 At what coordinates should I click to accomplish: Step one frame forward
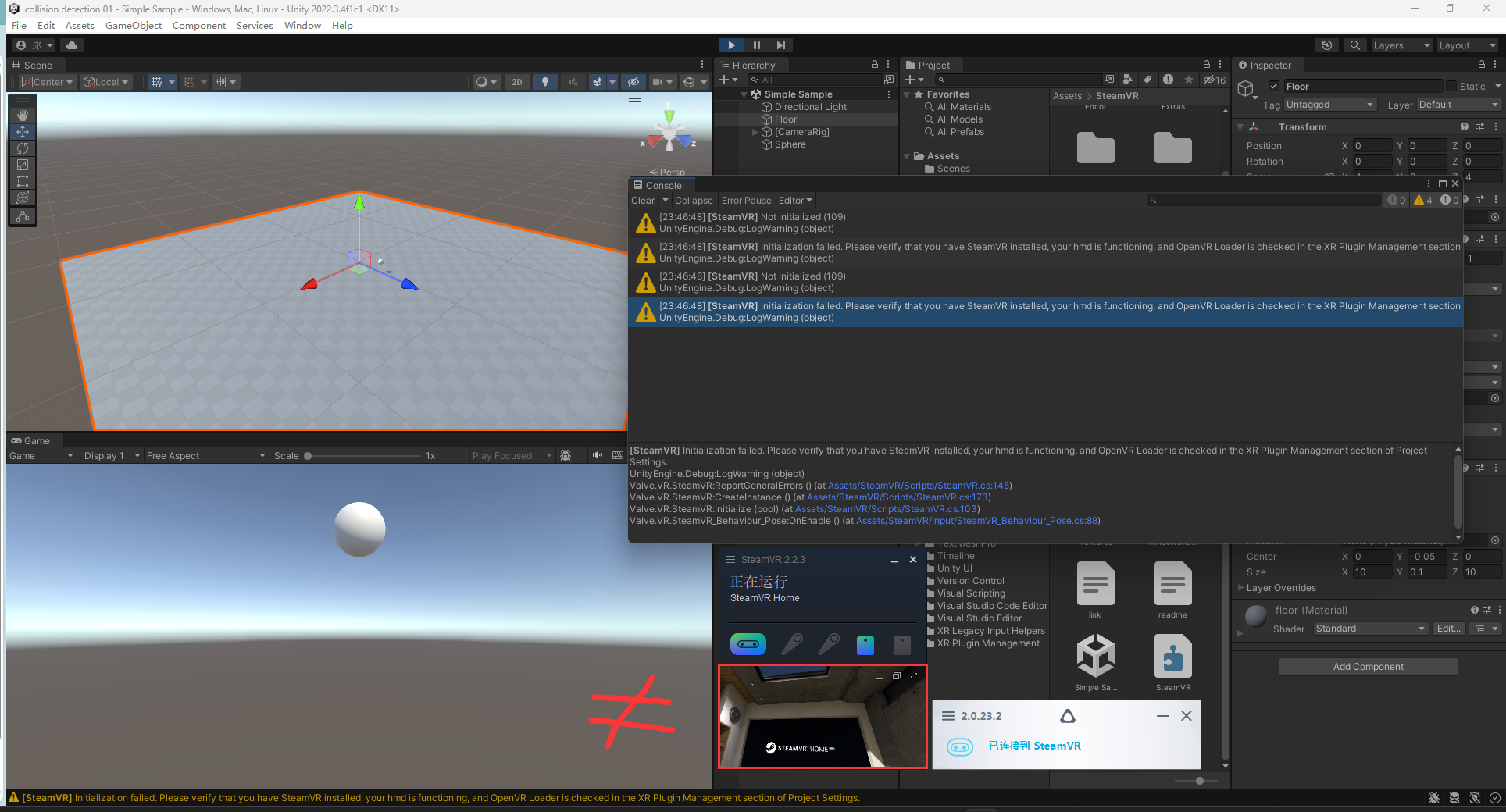pos(781,45)
